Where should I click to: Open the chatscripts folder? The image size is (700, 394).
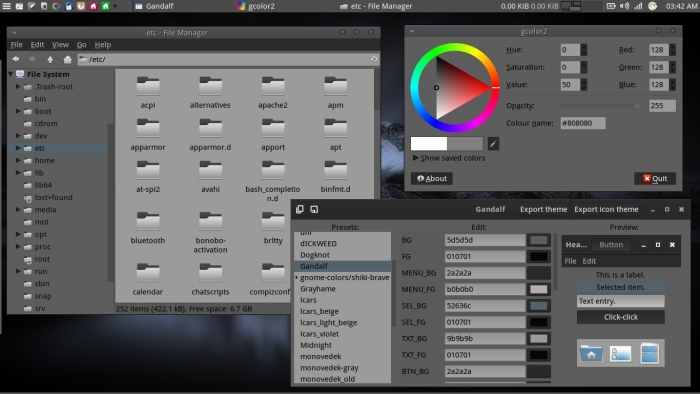pyautogui.click(x=210, y=279)
